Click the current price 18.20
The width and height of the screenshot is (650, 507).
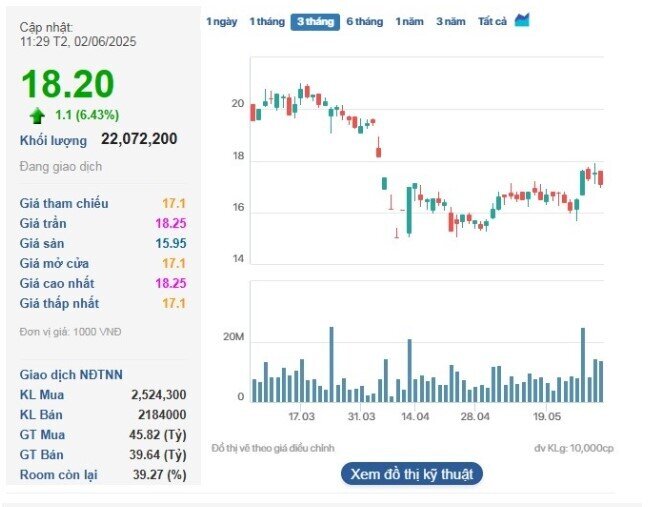click(68, 84)
